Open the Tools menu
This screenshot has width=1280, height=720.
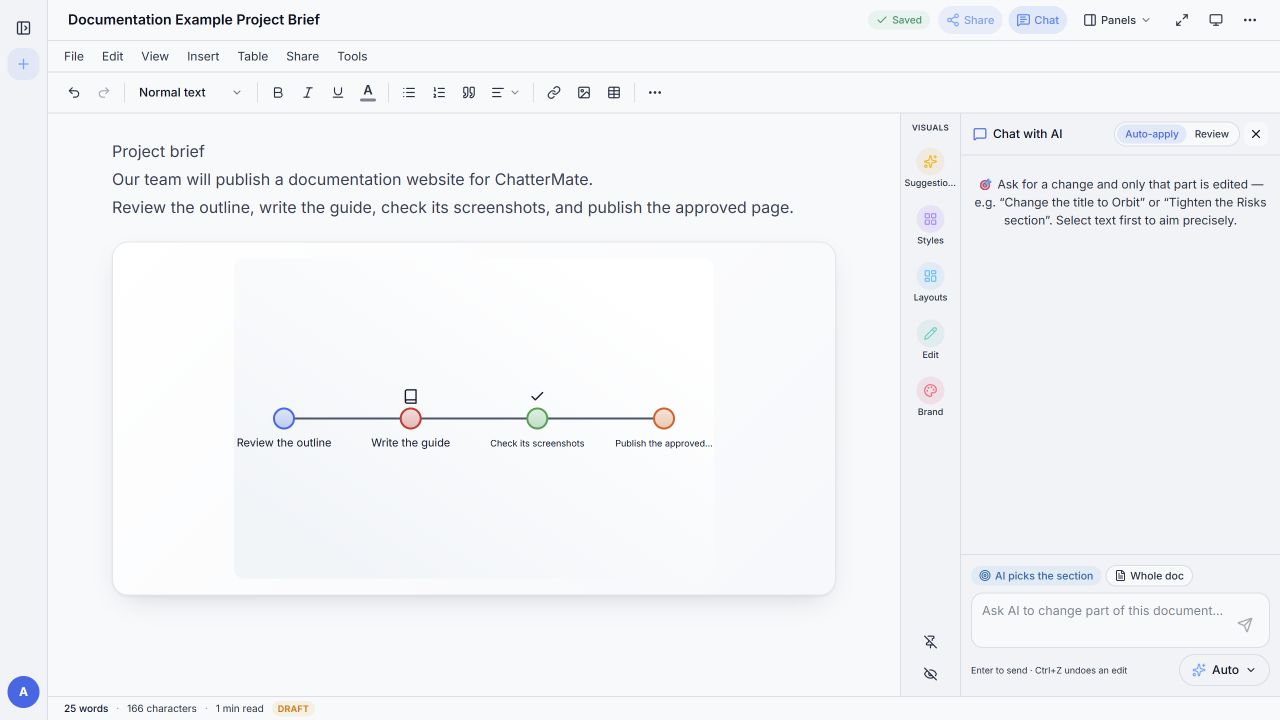click(352, 56)
